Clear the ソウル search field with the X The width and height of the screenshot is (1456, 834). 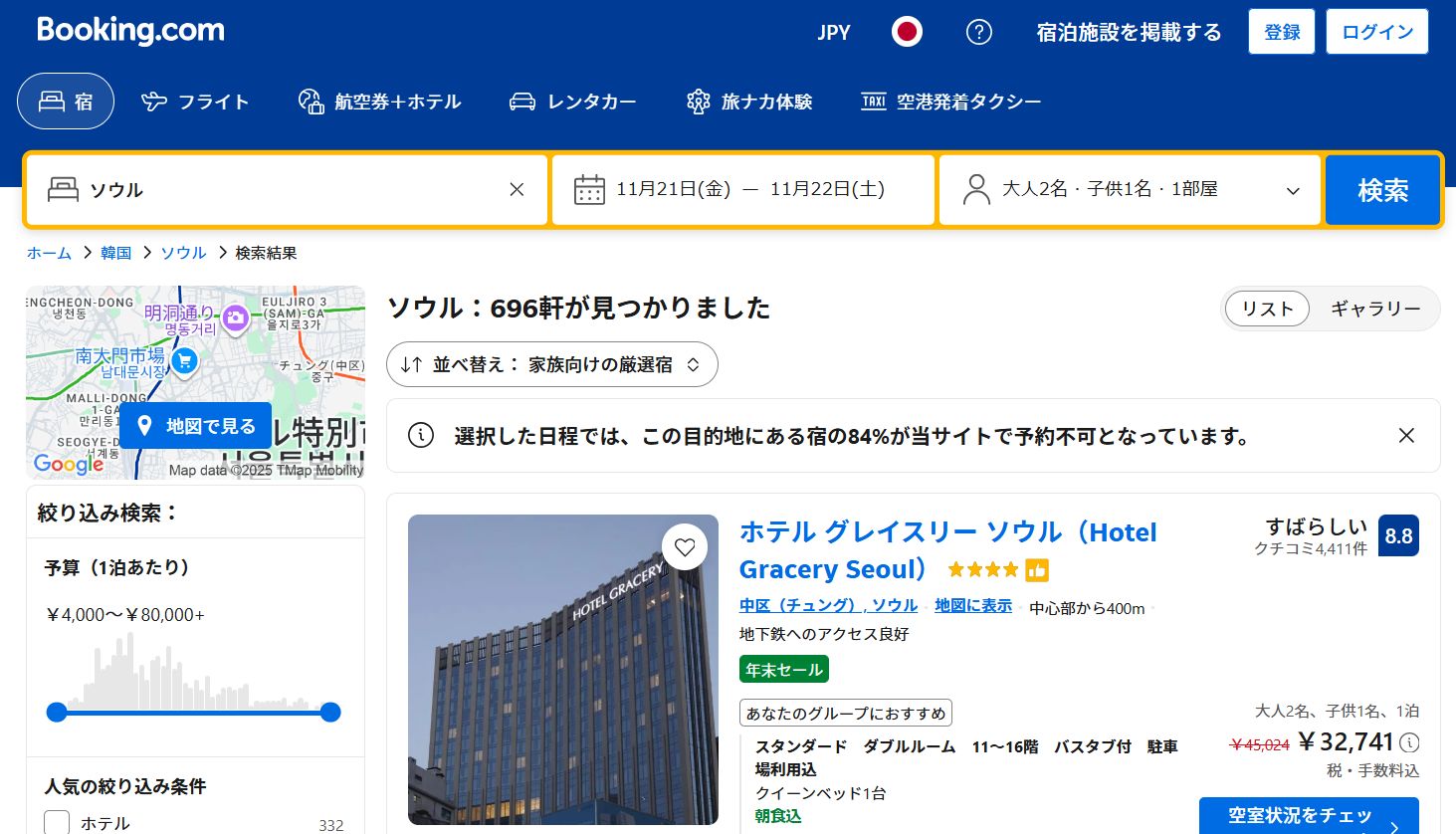[x=517, y=189]
